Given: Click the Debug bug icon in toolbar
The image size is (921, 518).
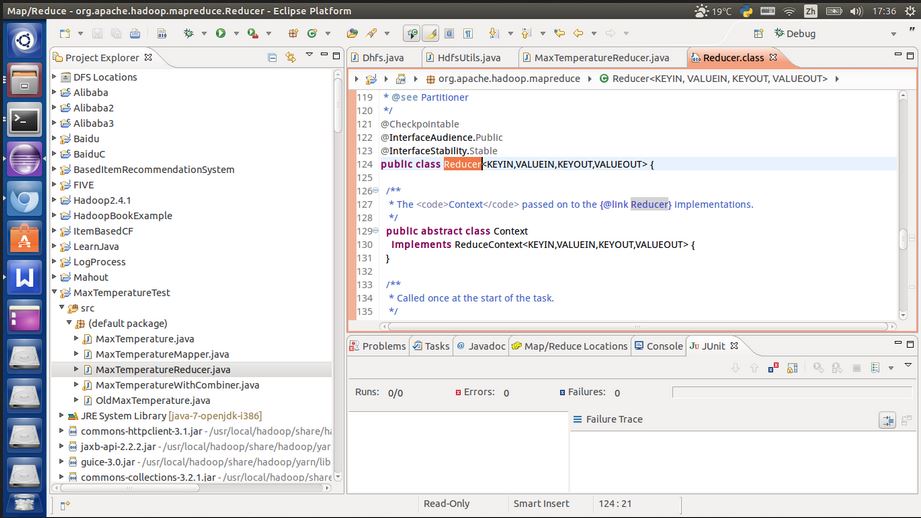Looking at the screenshot, I should pos(189,33).
